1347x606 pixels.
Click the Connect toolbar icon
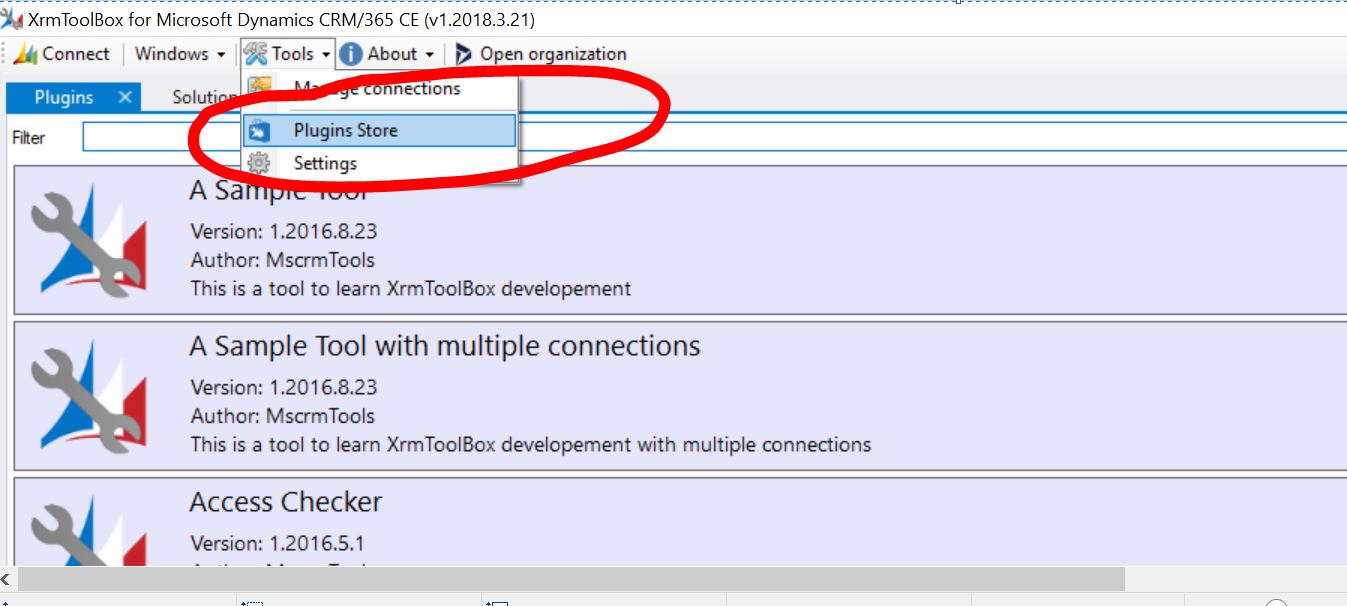[25, 54]
